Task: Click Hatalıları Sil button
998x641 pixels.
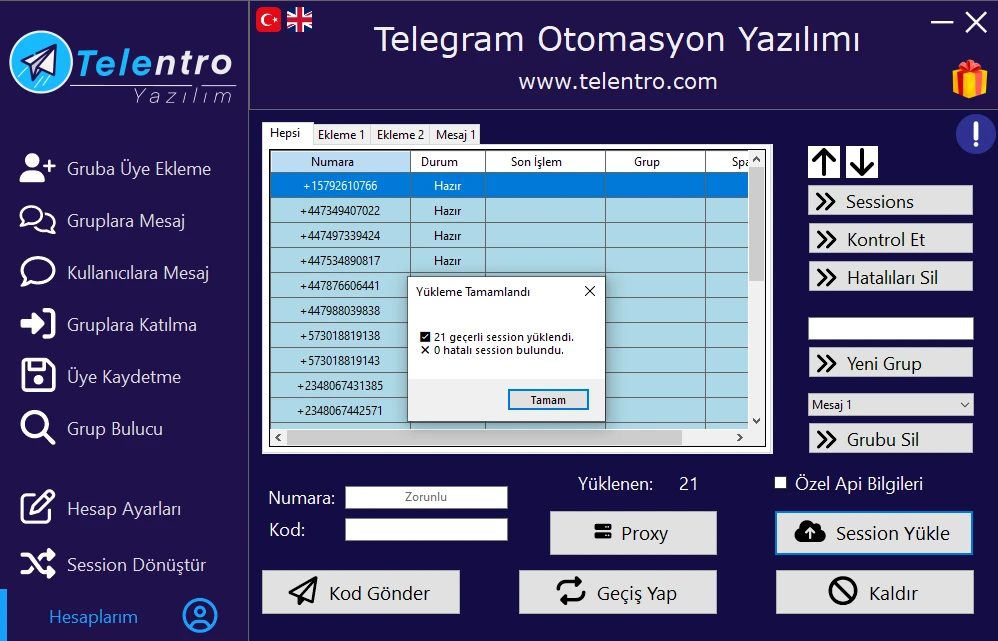Action: point(890,276)
